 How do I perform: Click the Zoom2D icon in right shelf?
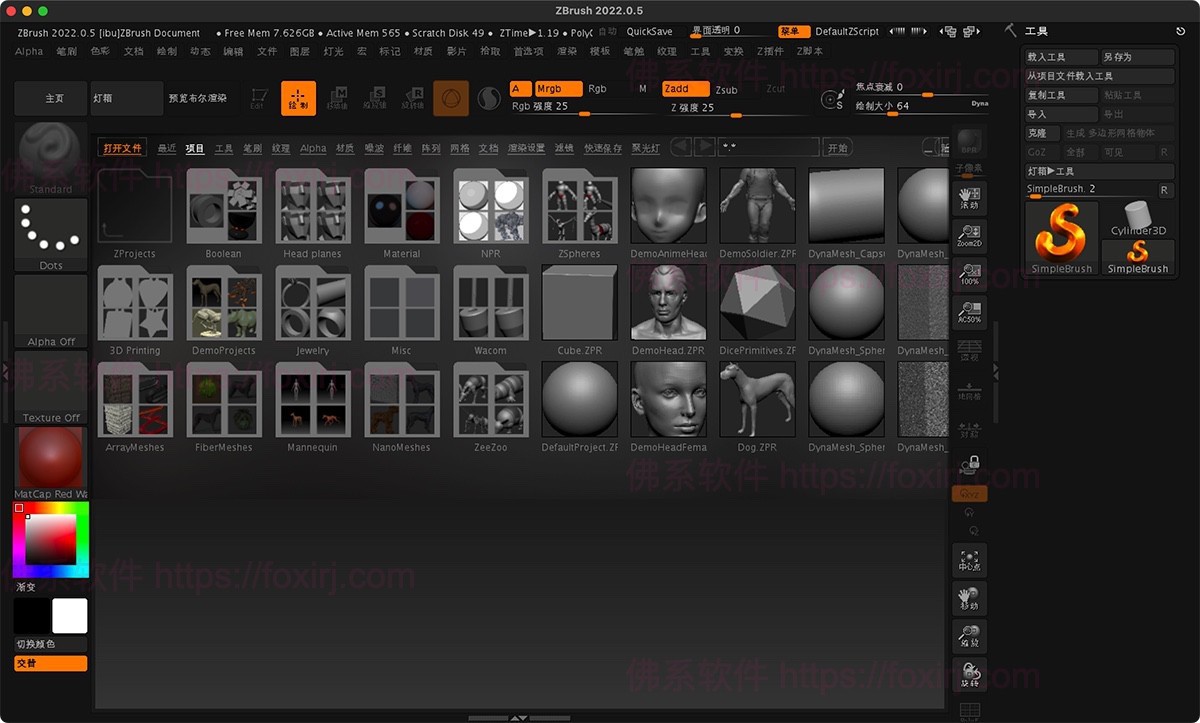[x=969, y=235]
